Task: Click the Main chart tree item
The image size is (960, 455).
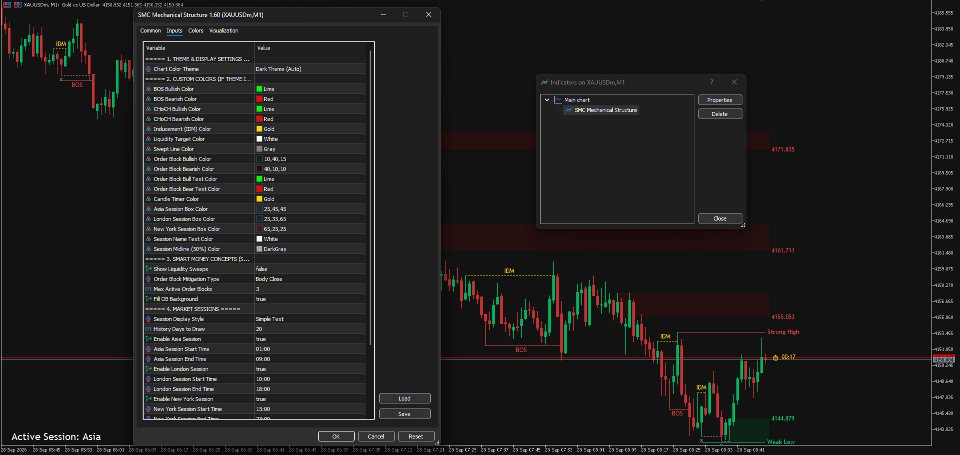Action: click(x=577, y=100)
